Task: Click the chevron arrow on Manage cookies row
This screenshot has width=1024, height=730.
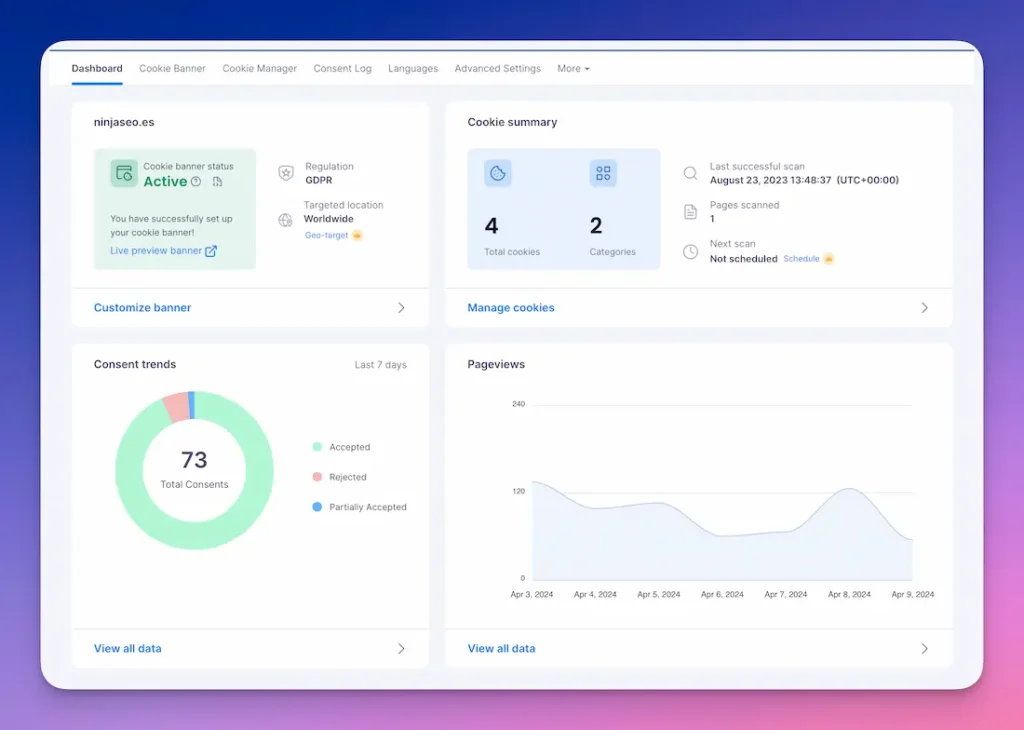Action: 924,308
